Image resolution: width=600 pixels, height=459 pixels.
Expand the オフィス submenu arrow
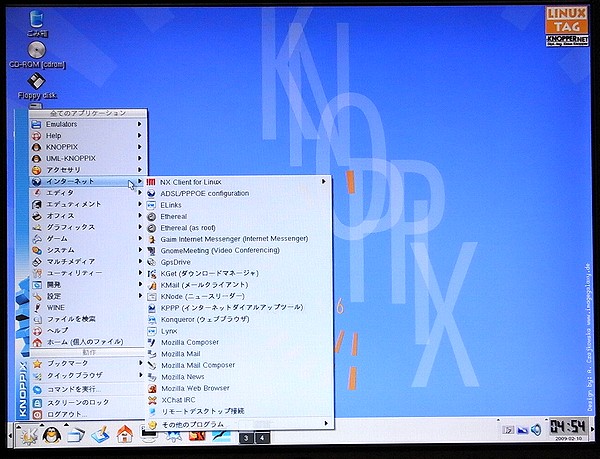140,216
